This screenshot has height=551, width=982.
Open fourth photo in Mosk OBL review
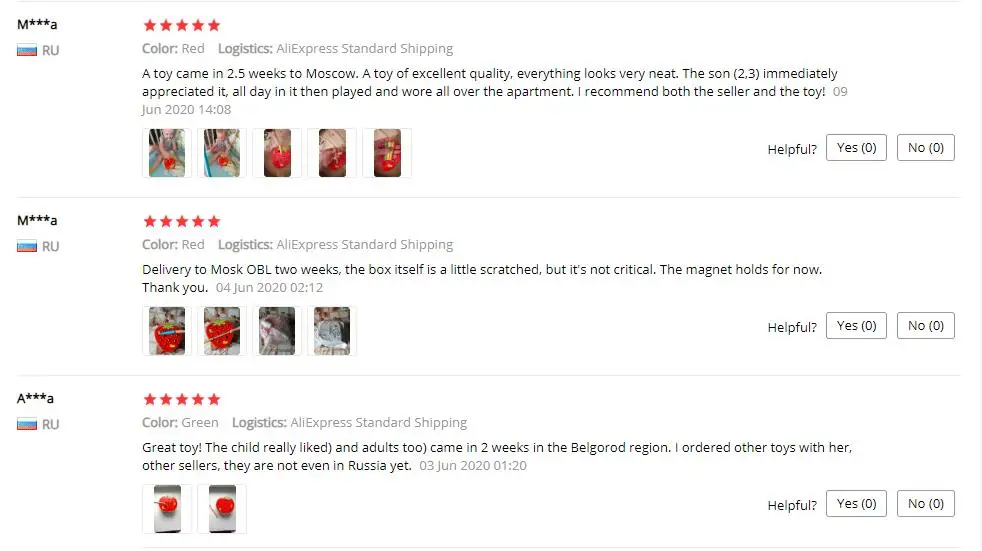[333, 331]
